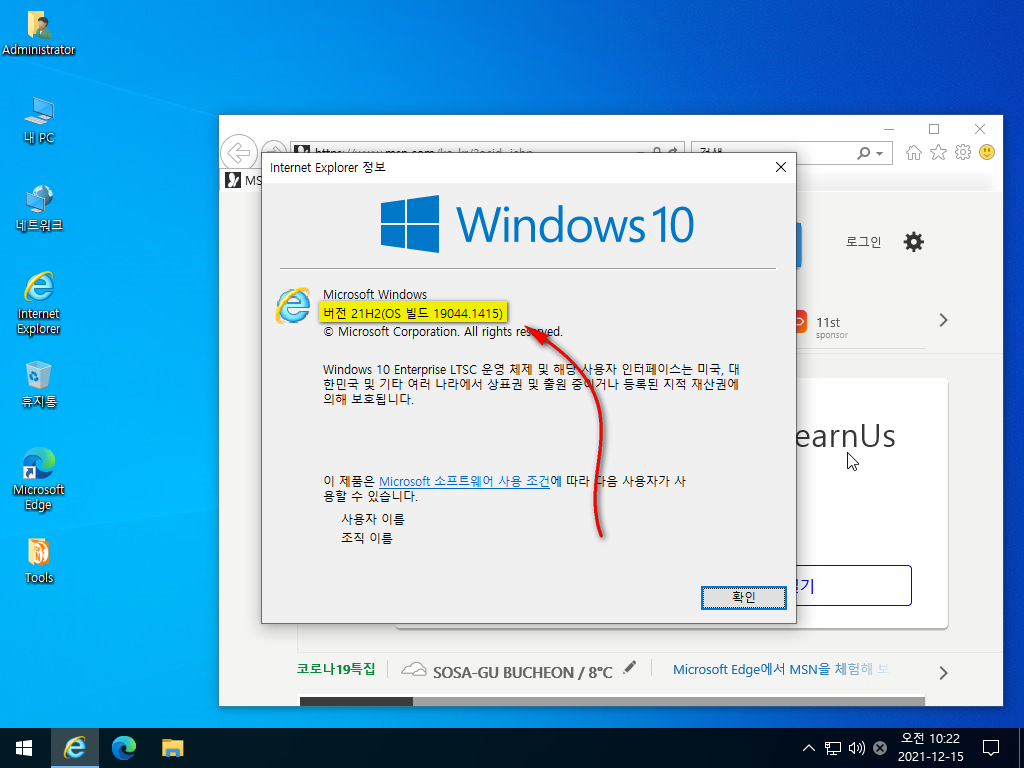Open the 네트워크 desktop icon
Viewport: 1024px width, 768px height.
click(39, 208)
